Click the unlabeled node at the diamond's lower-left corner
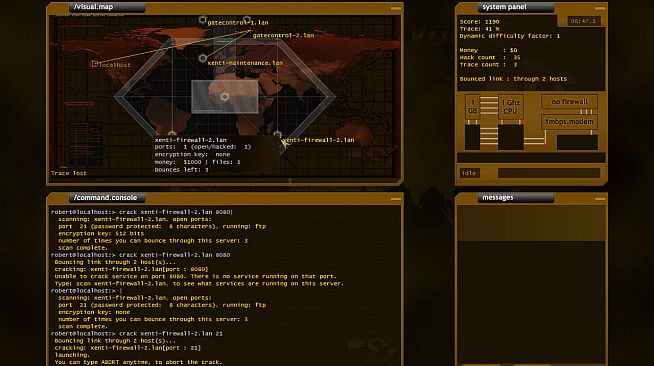 172,134
